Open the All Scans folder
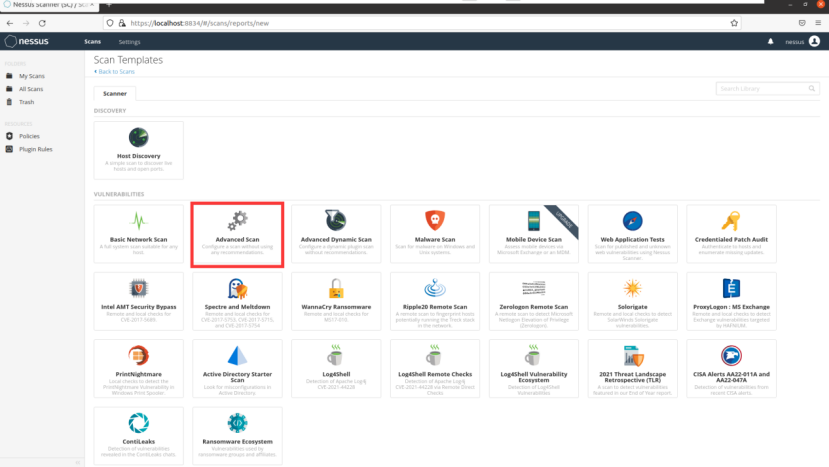Screen dimensions: 829x467 [x=31, y=89]
